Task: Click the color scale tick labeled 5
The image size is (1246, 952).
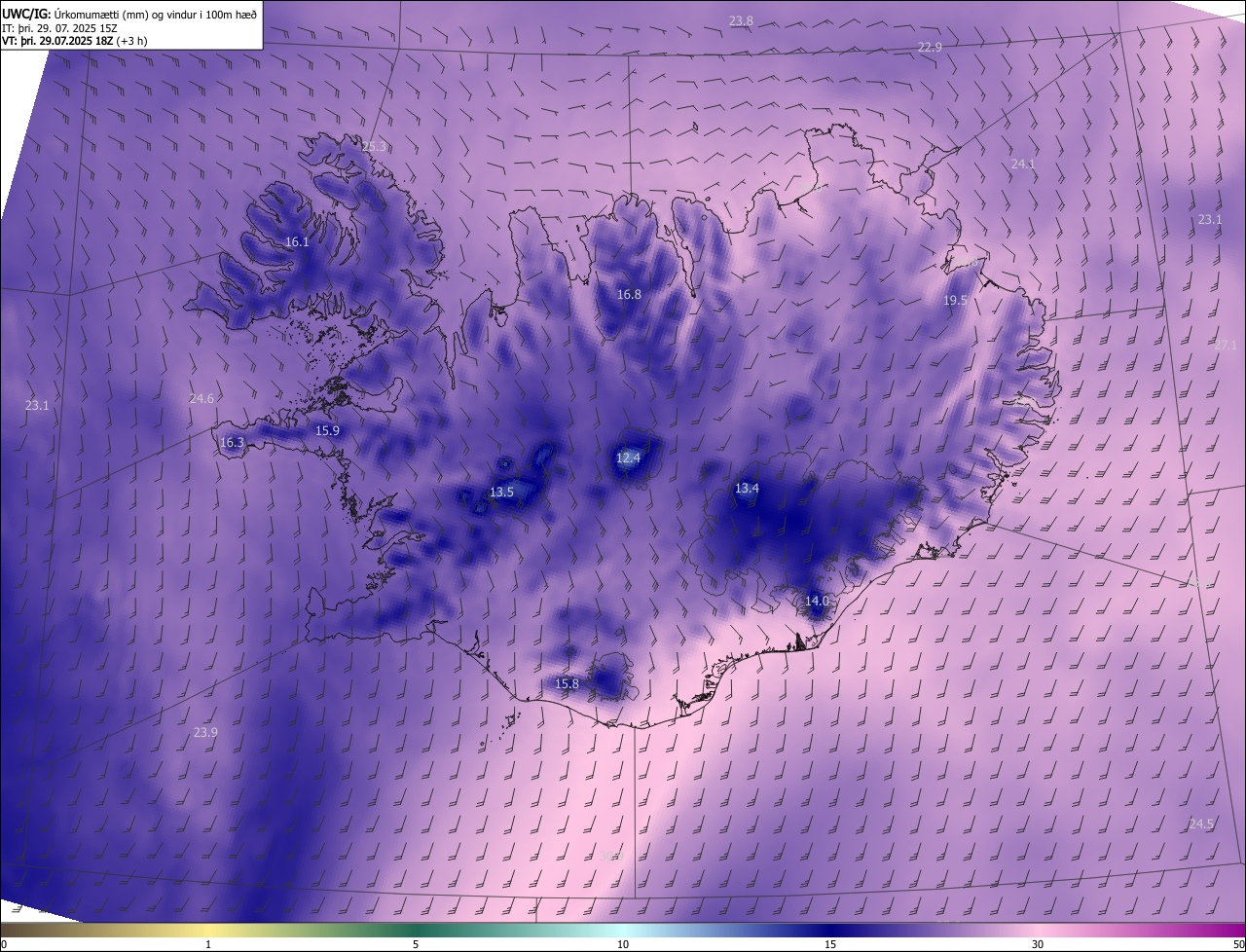Action: (x=416, y=944)
